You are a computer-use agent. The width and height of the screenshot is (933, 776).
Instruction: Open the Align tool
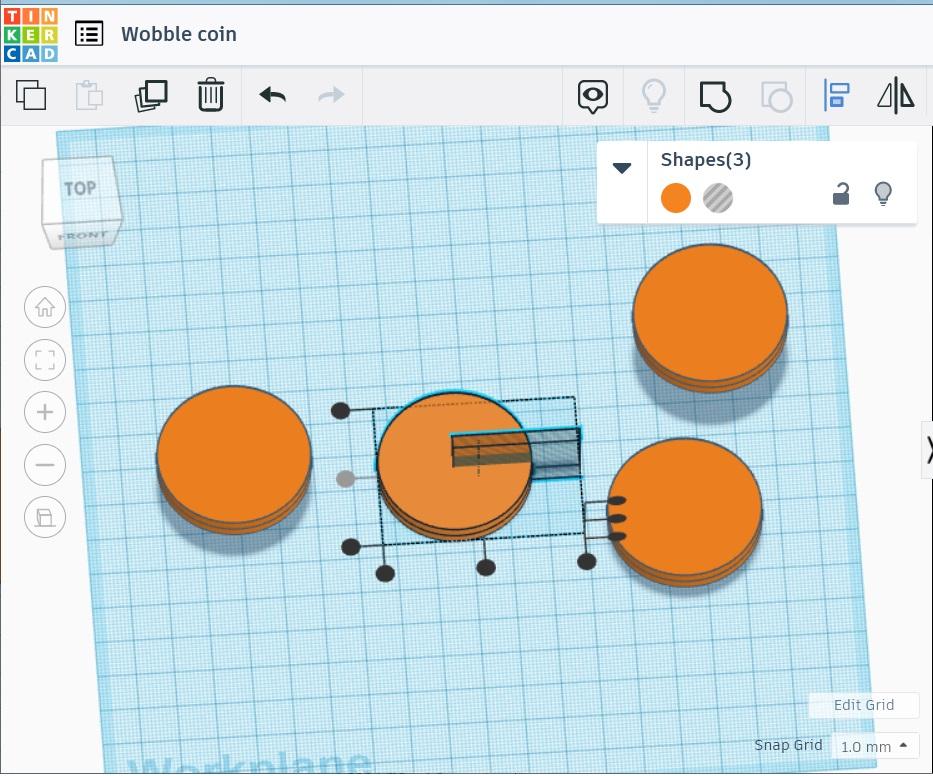836,95
